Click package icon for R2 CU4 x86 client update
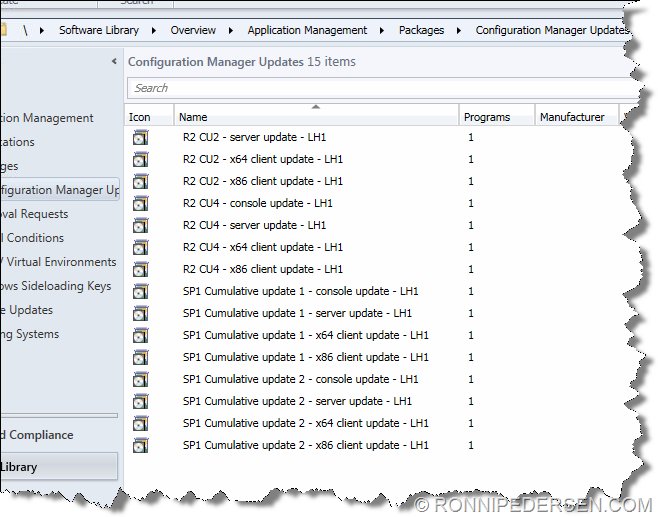Viewport: 658px width, 517px height. 141,269
